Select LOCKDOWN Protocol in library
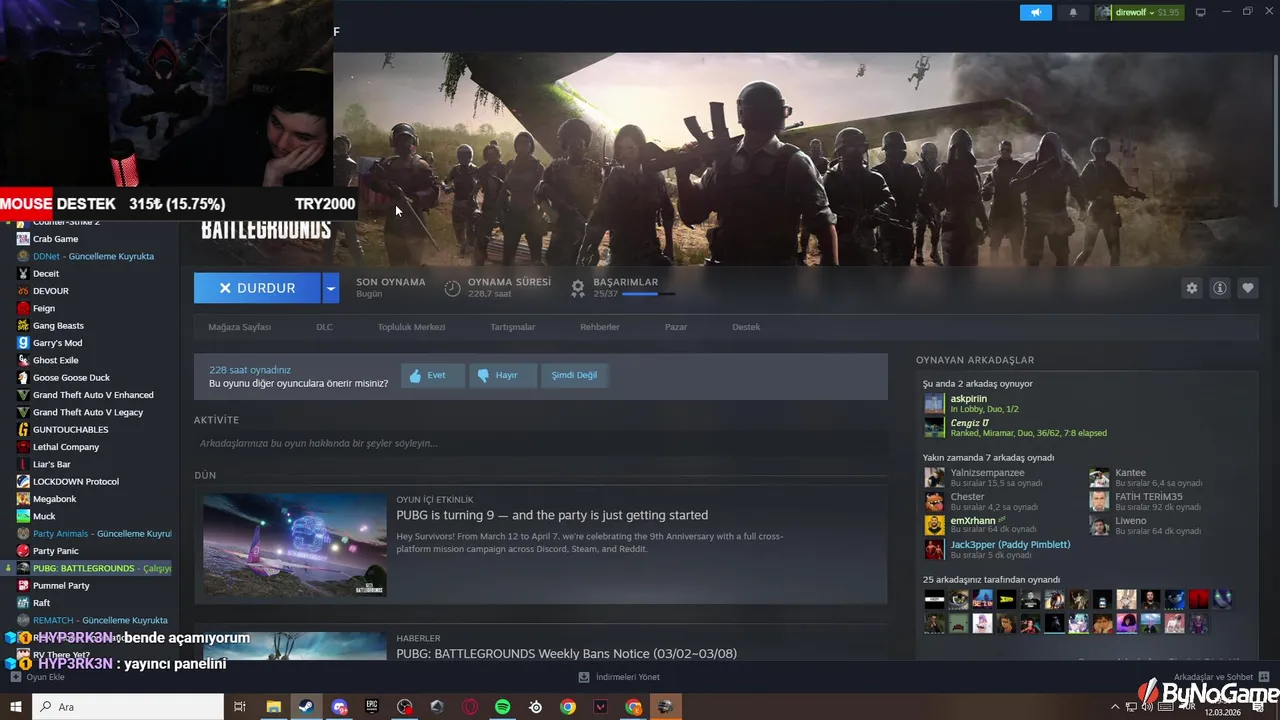Viewport: 1280px width, 720px height. [76, 481]
